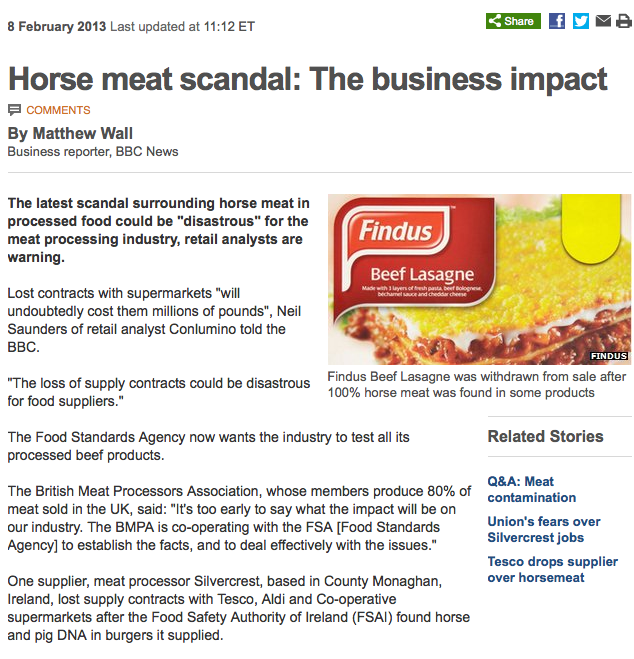This screenshot has width=634, height=659.
Task: Click the 8 February 2013 date
Action: point(57,26)
